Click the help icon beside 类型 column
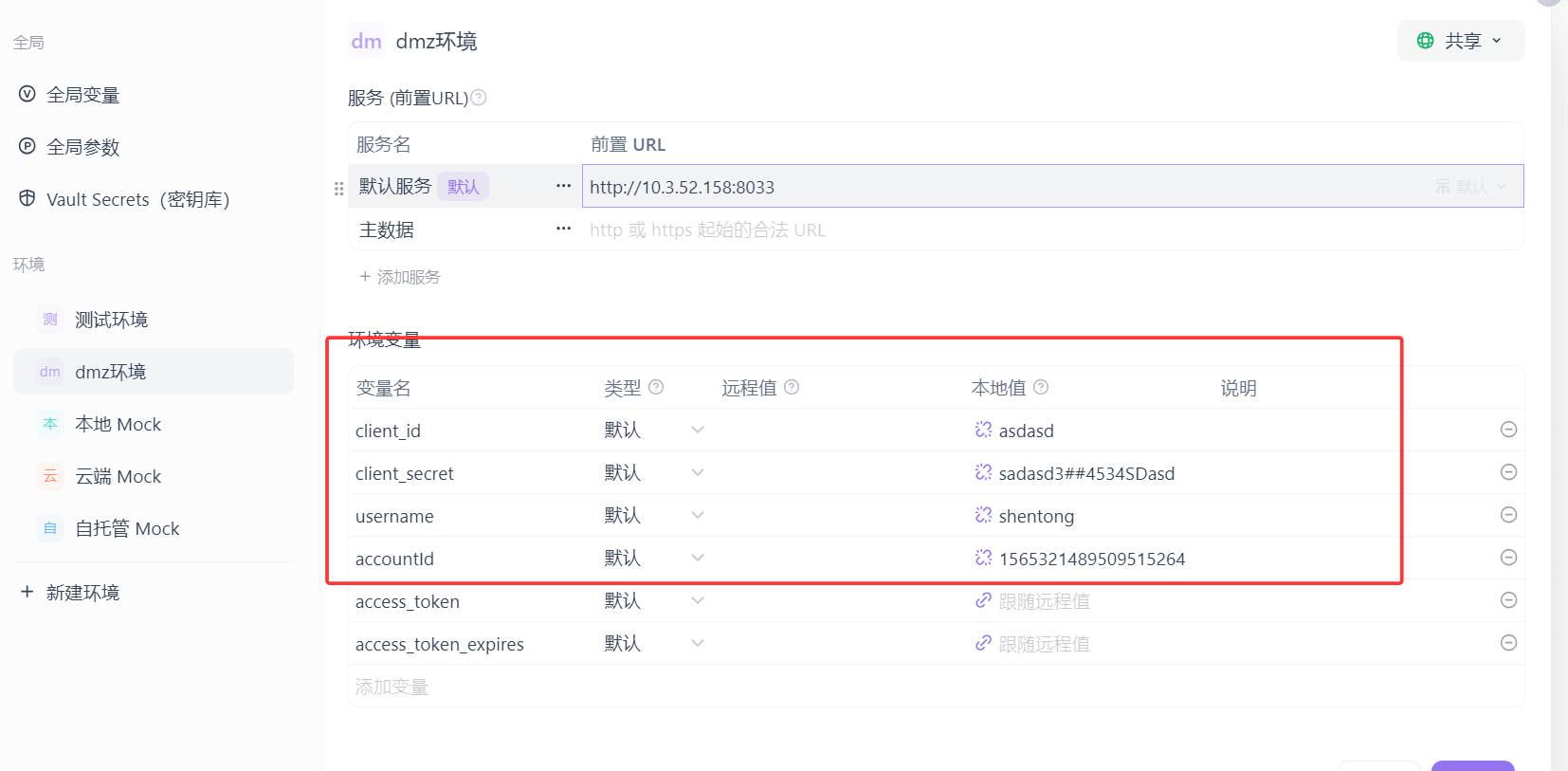 pos(656,387)
